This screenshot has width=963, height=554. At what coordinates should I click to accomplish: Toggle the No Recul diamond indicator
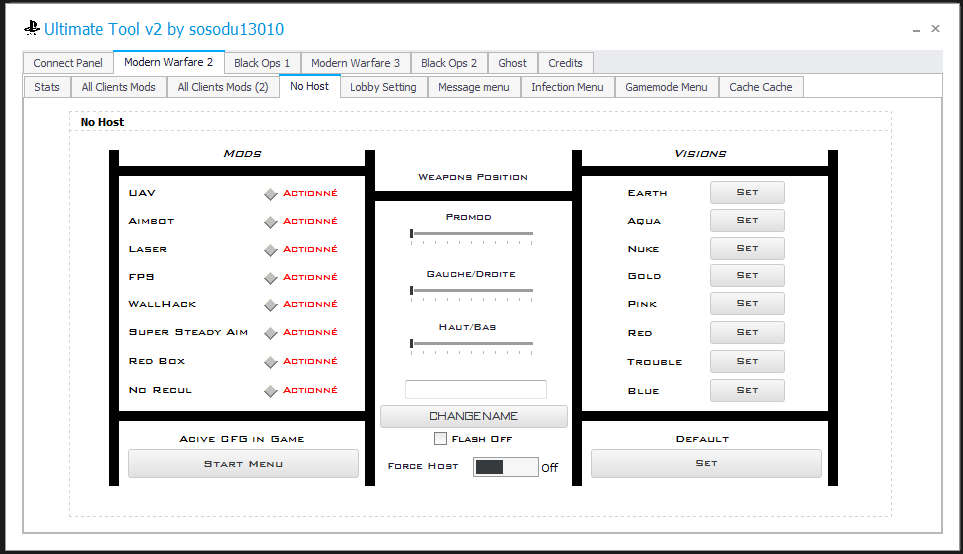[271, 391]
